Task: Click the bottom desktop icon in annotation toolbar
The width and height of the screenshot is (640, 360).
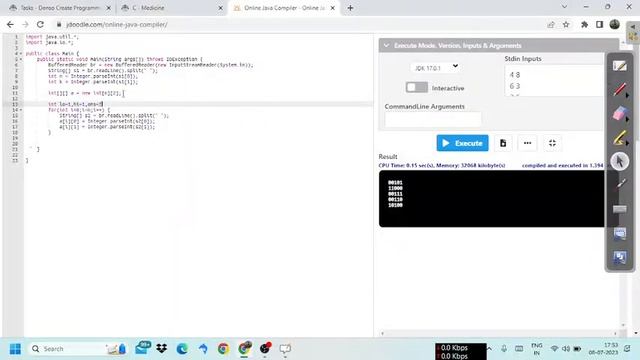Action: (x=620, y=257)
